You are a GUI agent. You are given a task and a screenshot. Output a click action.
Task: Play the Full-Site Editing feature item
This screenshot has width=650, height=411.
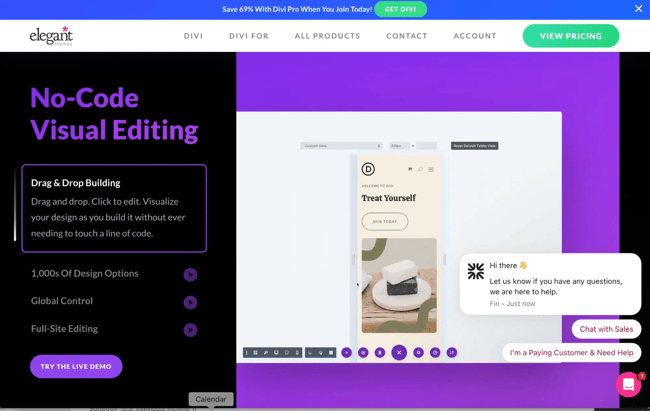click(x=190, y=330)
